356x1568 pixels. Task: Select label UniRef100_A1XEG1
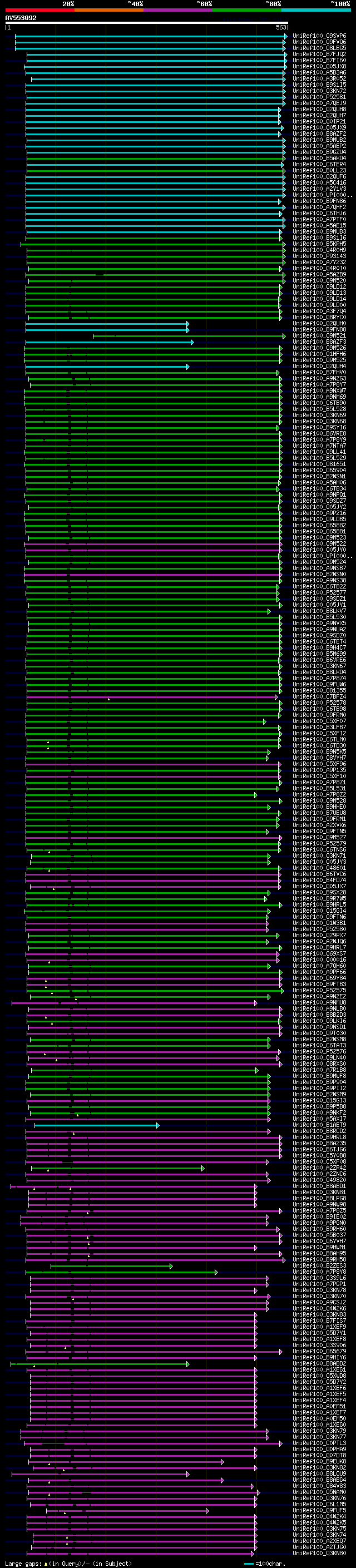pyautogui.click(x=319, y=1369)
